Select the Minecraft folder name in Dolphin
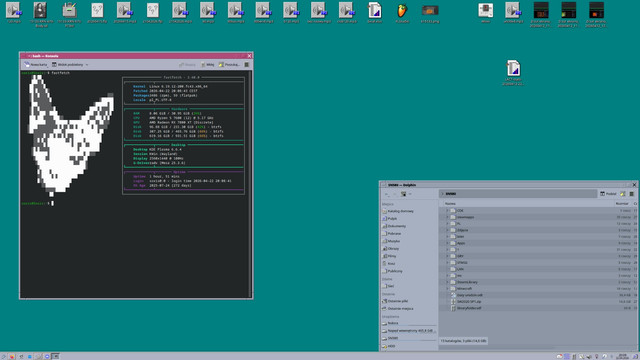Screen dimensions: 640x360 point(464,289)
